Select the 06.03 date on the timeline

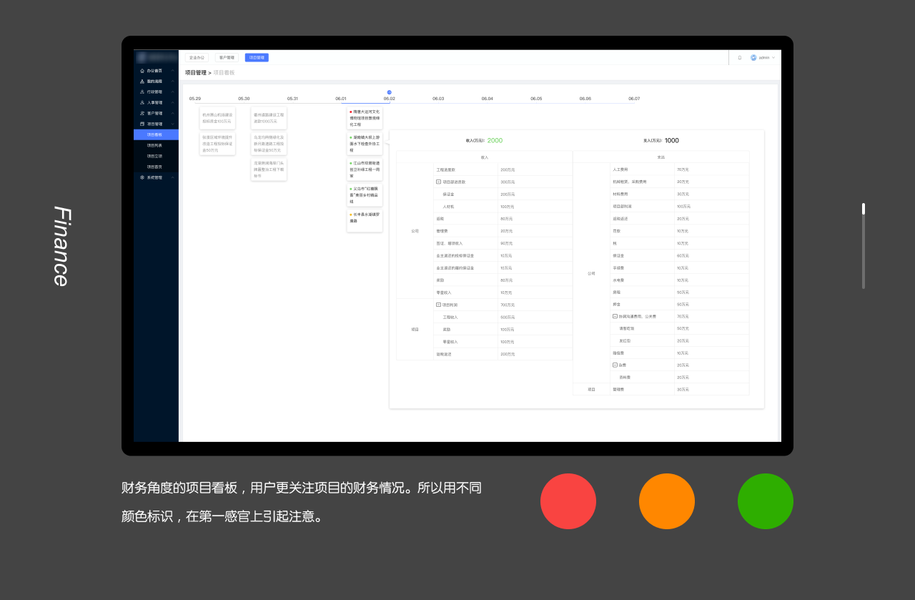438,99
